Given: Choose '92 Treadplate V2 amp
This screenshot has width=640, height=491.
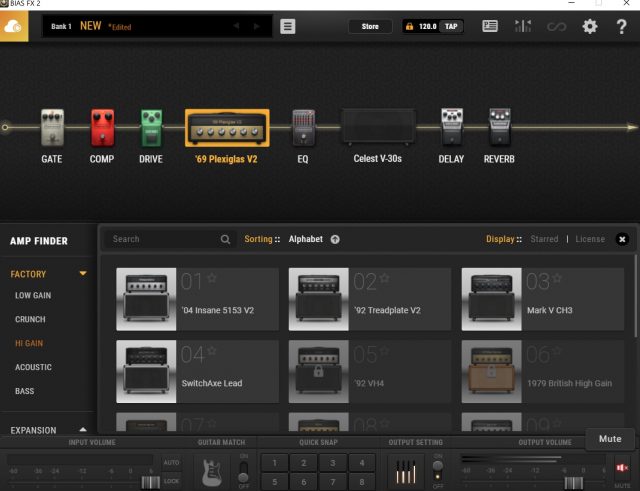Looking at the screenshot, I should tap(370, 299).
